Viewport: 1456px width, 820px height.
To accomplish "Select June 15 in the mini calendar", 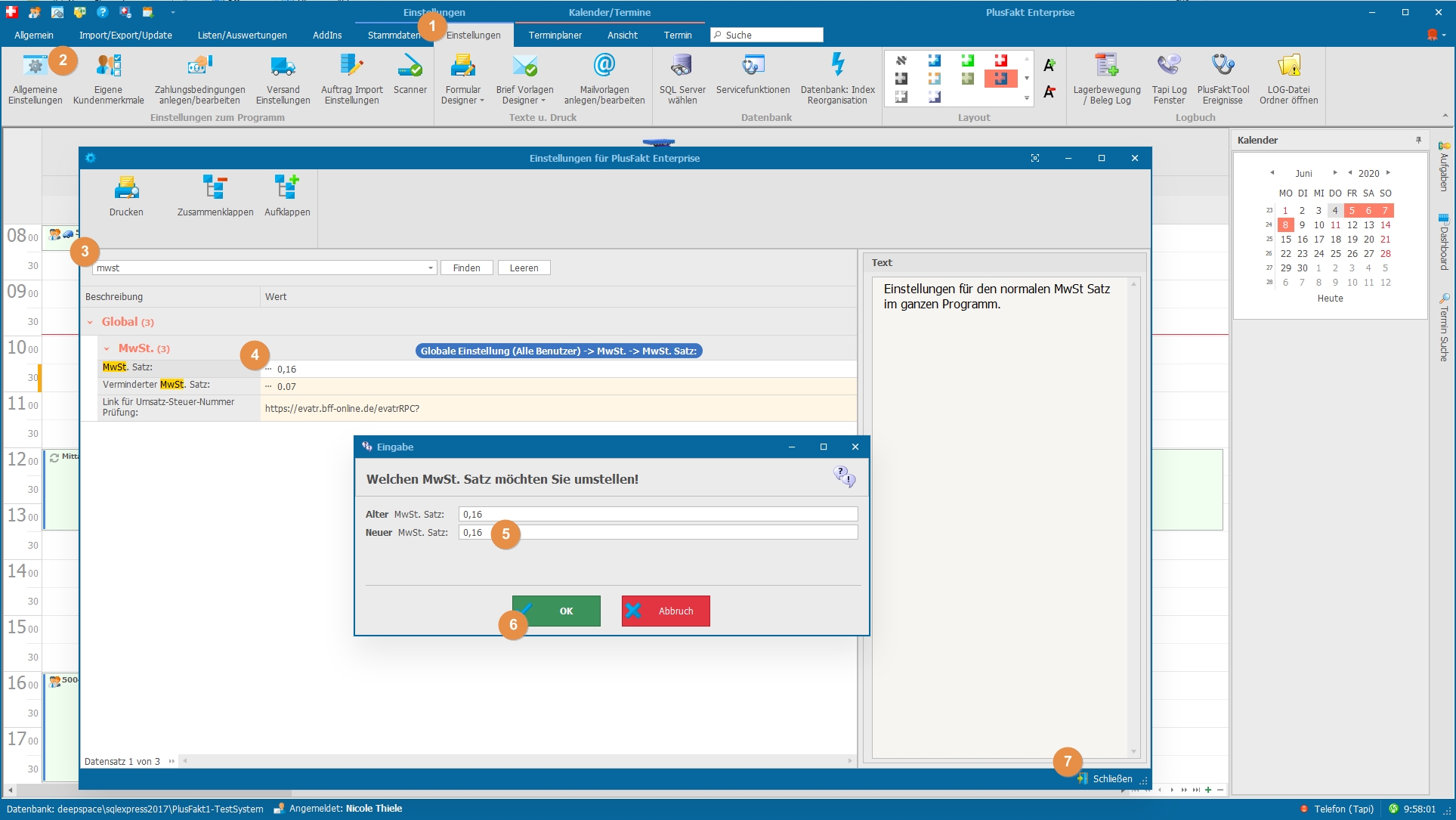I will [x=1285, y=240].
